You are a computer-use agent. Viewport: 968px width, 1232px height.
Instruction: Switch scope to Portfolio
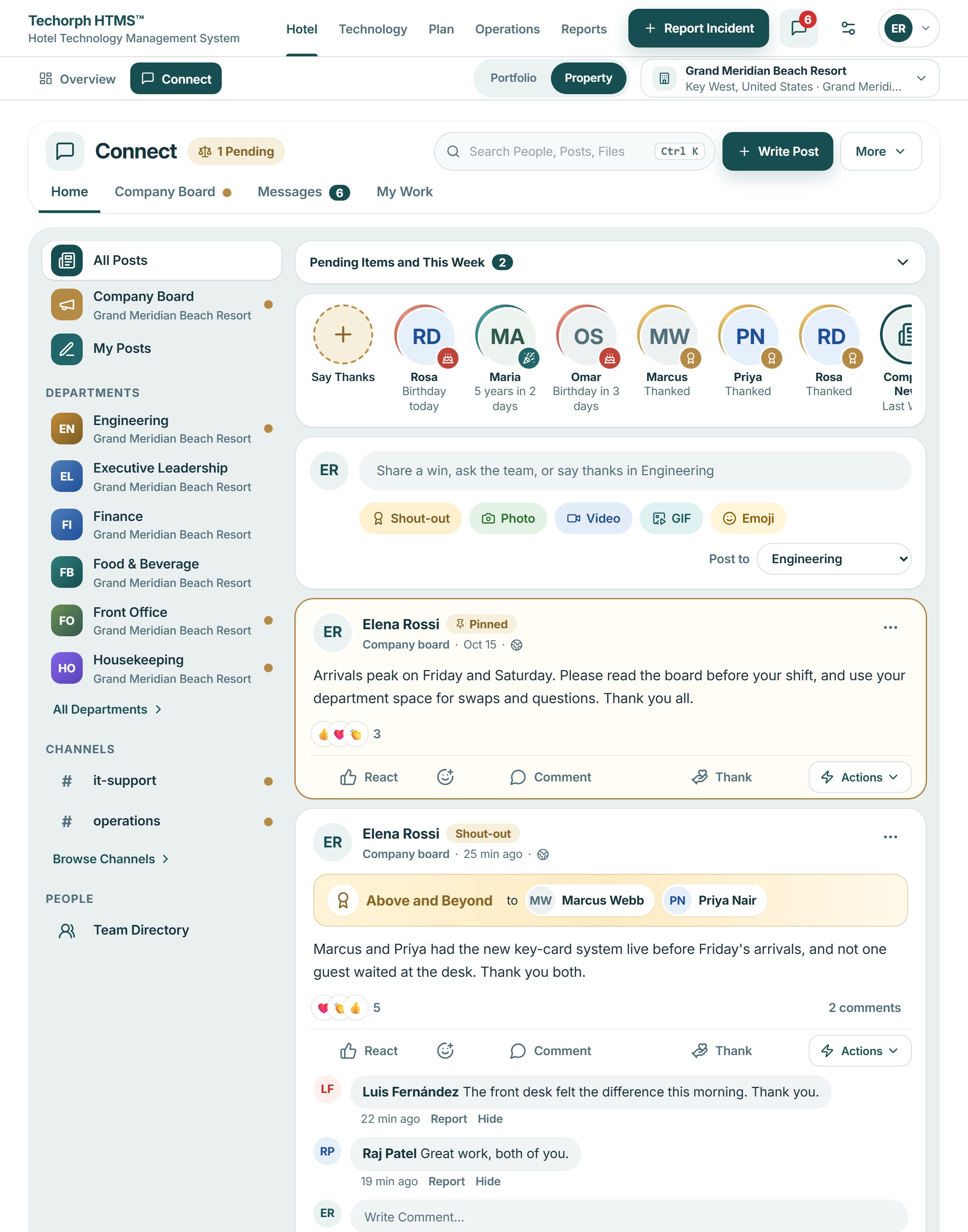pos(513,78)
